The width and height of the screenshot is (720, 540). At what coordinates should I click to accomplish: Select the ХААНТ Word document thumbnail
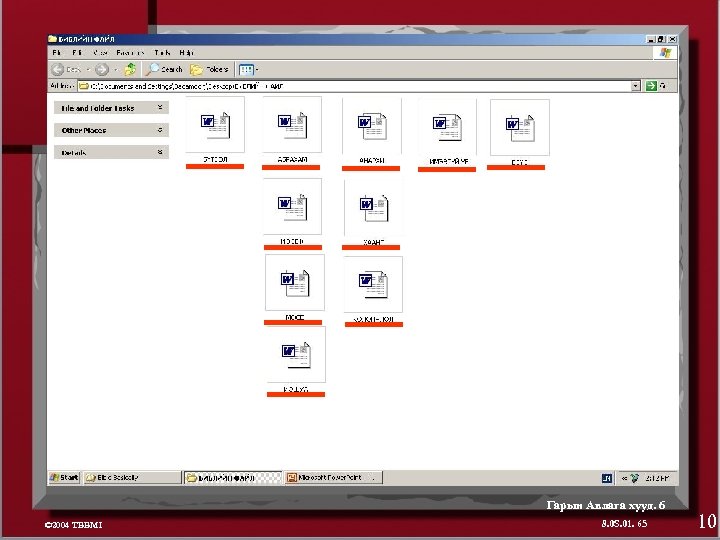pyautogui.click(x=373, y=207)
